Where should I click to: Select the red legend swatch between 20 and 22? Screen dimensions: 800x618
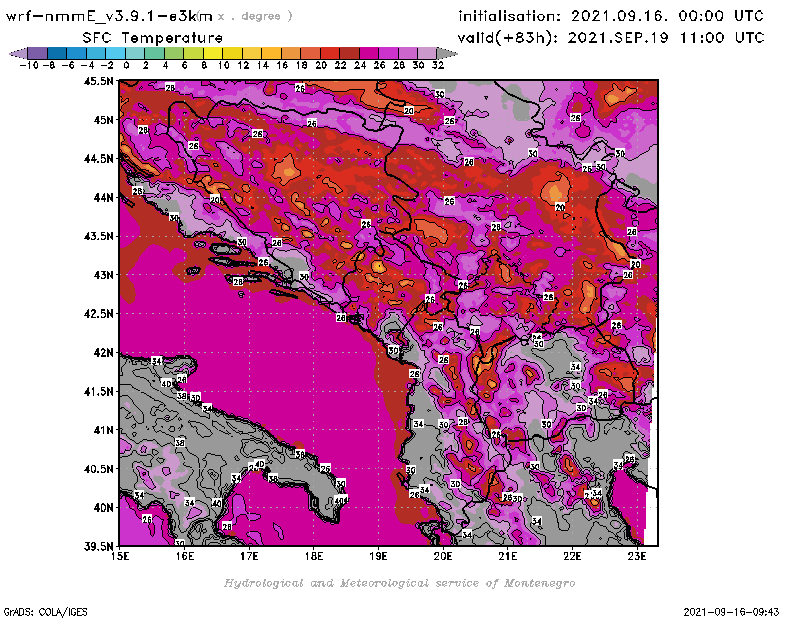click(x=330, y=53)
